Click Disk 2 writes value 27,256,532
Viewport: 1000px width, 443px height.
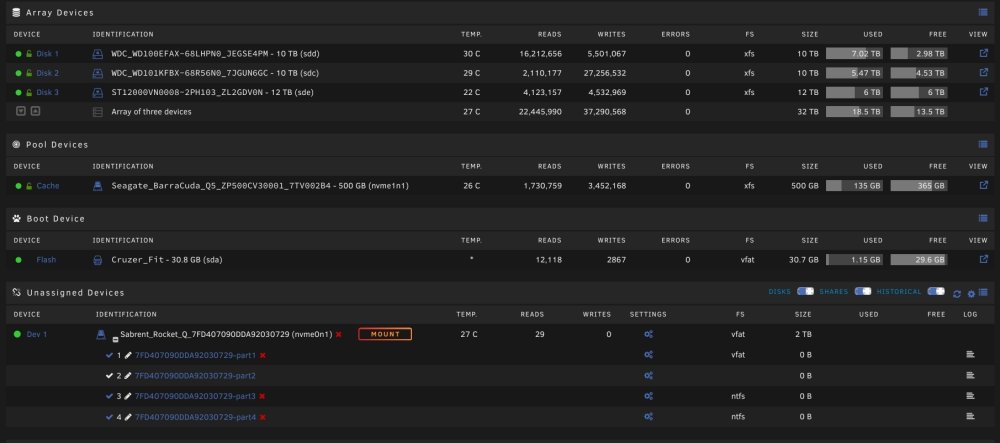[x=605, y=73]
